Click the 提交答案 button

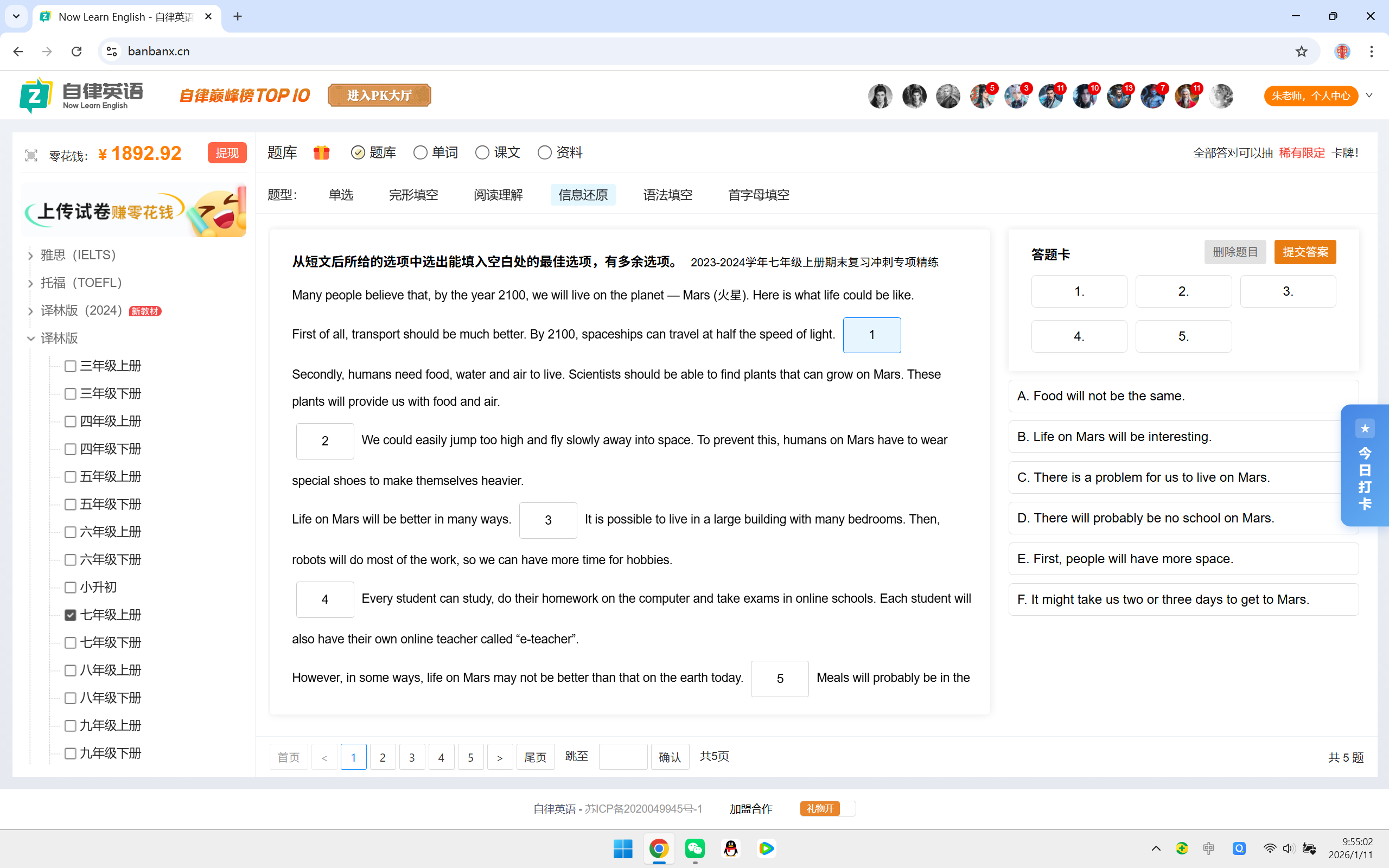1304,252
